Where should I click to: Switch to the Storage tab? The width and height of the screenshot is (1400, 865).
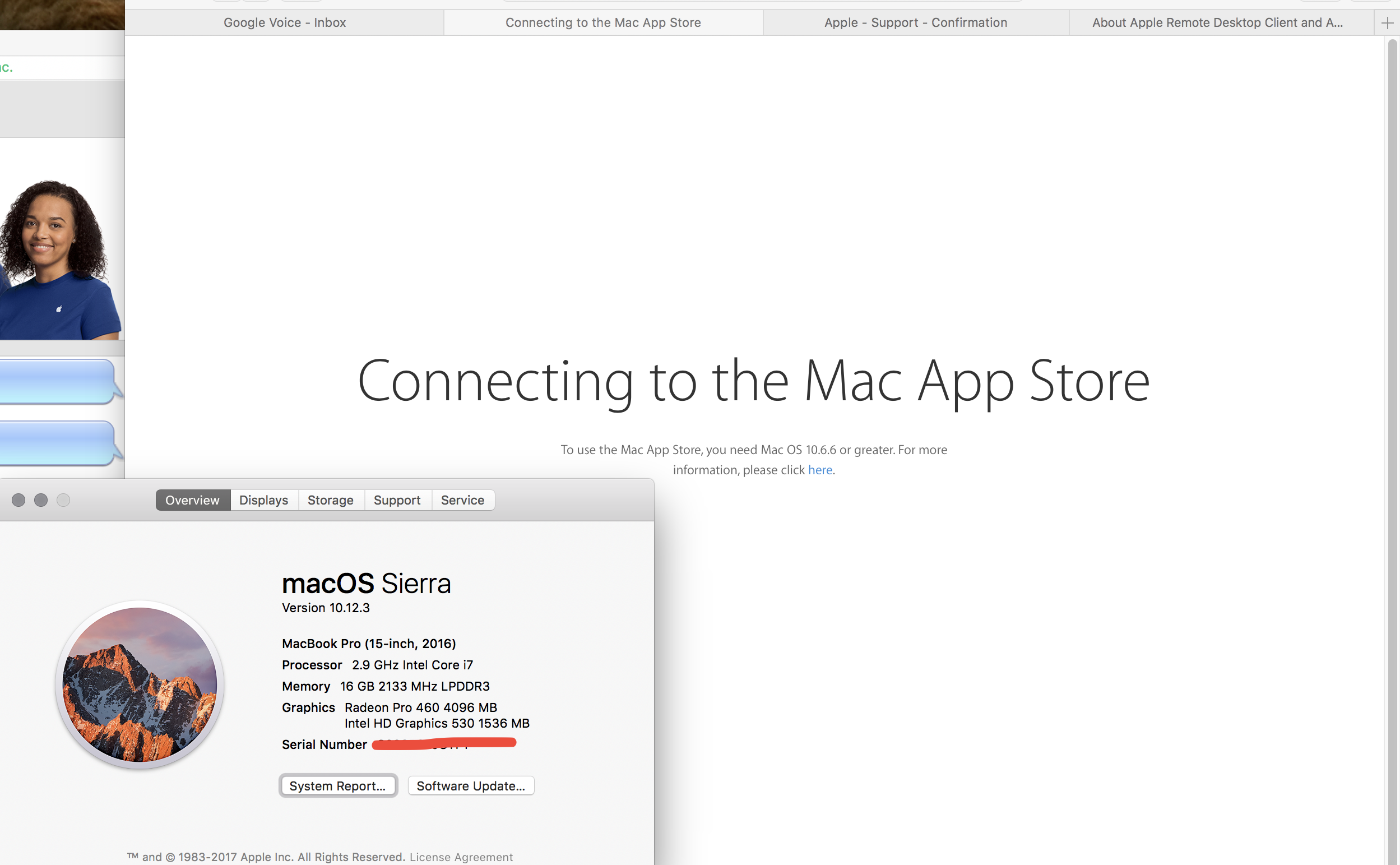[x=331, y=500]
